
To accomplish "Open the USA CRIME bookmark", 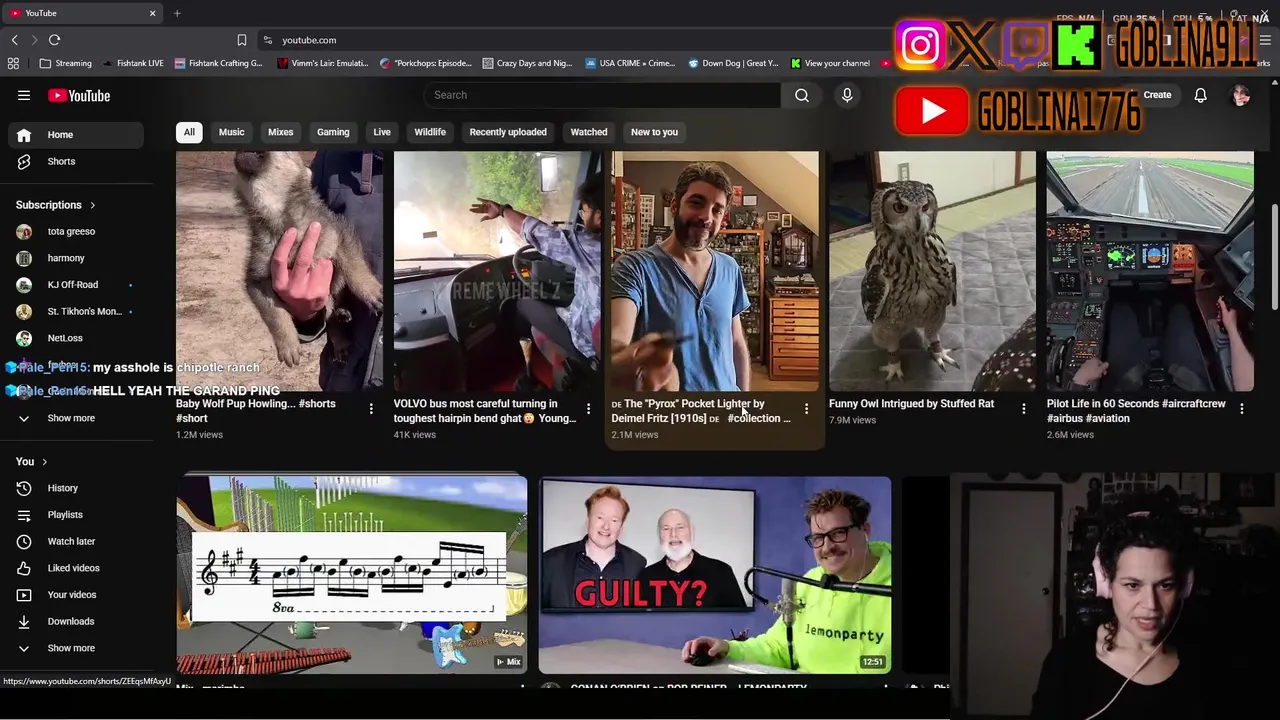I will click(630, 63).
